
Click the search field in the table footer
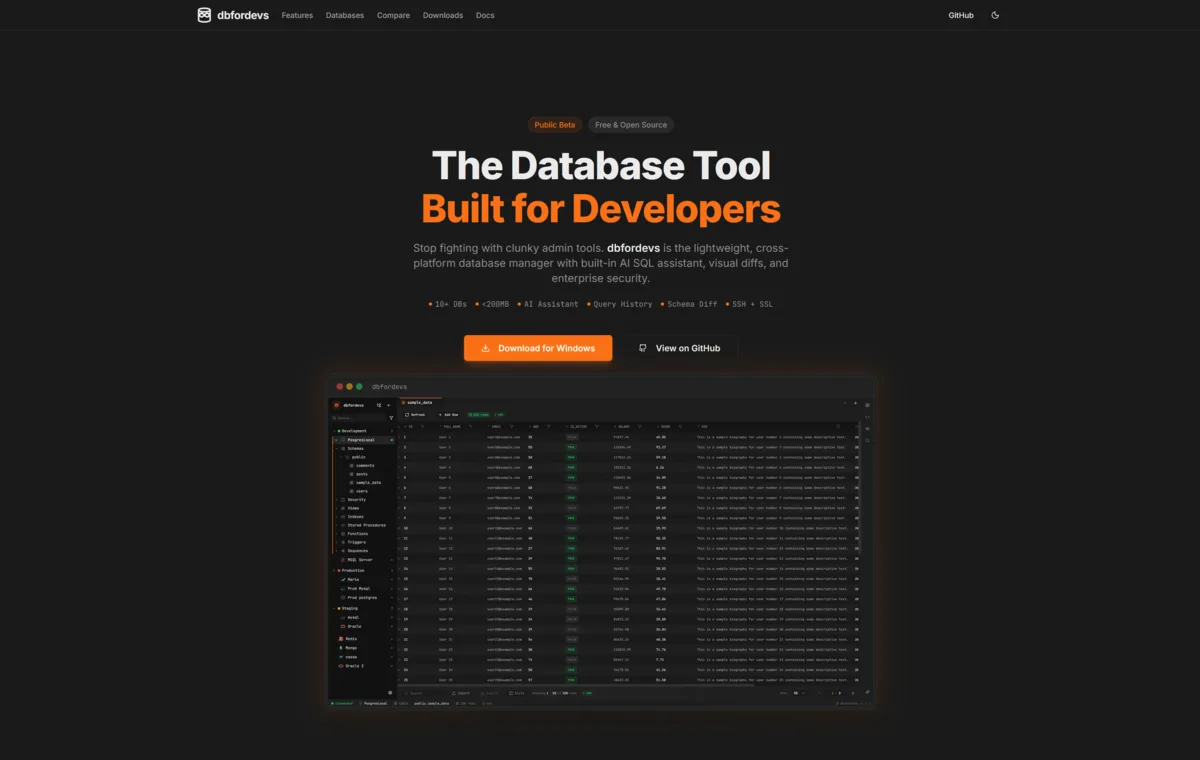point(423,693)
